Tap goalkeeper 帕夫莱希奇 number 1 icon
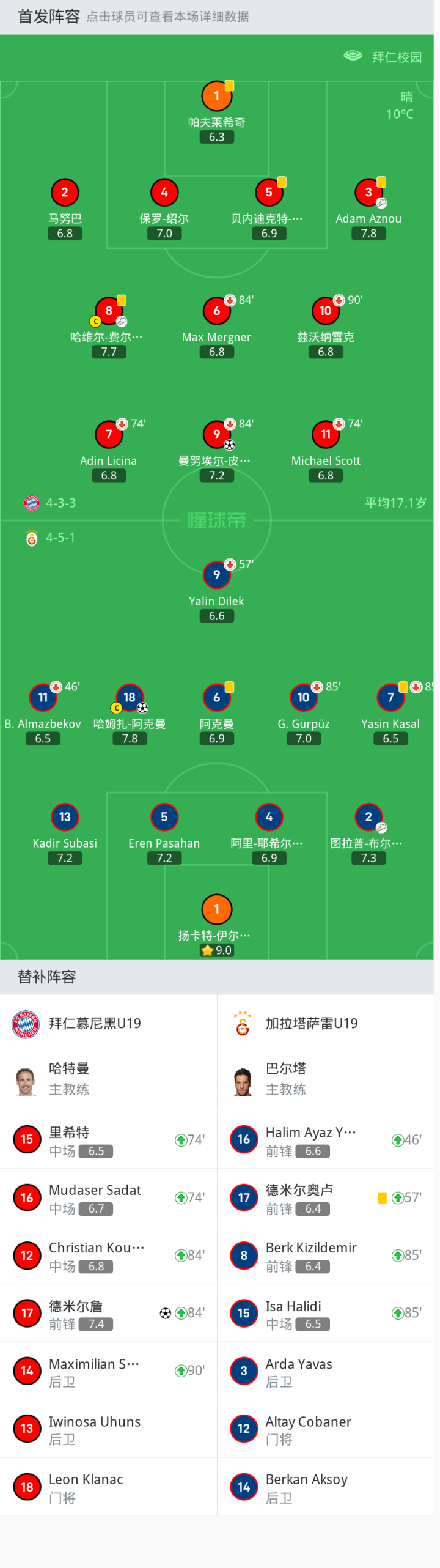This screenshot has width=440, height=1568. [216, 96]
